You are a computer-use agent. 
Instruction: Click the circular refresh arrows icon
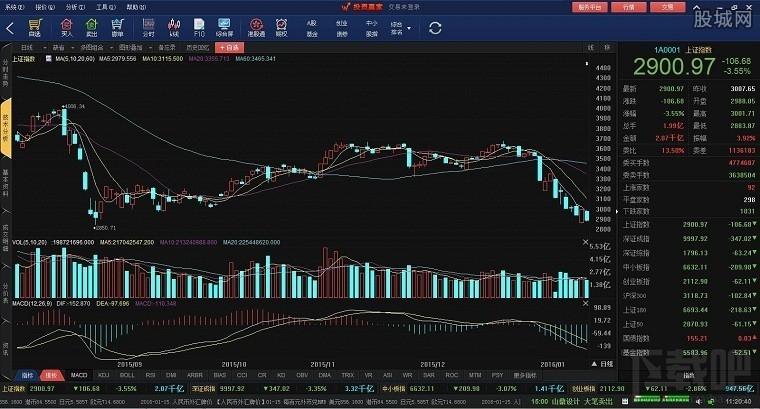click(x=435, y=28)
